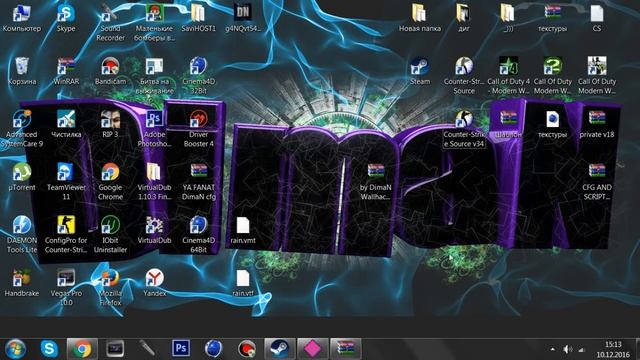
Task: Click the WinRAR taskbar button
Action: pyautogui.click(x=346, y=349)
